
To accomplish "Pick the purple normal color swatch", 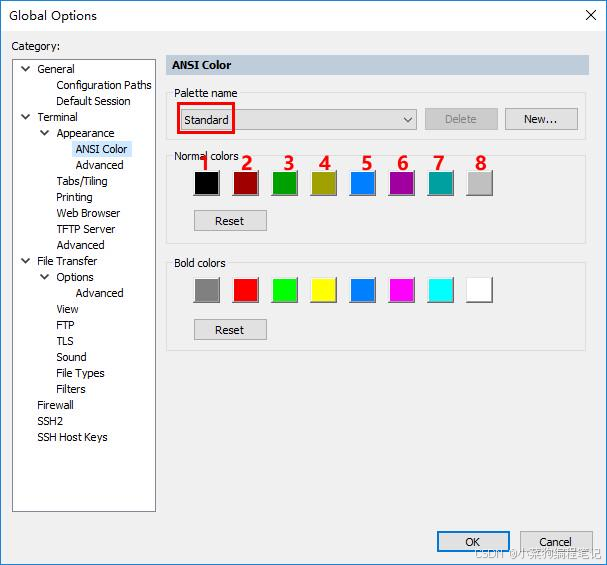I will click(401, 183).
